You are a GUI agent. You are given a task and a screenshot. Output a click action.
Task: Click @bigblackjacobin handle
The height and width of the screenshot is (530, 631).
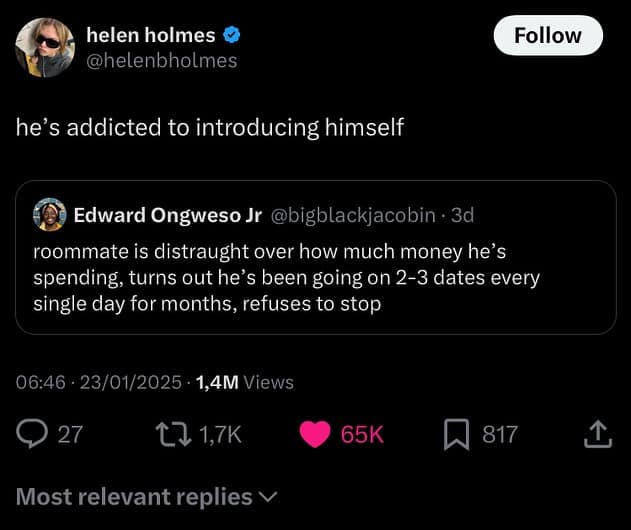coord(353,215)
